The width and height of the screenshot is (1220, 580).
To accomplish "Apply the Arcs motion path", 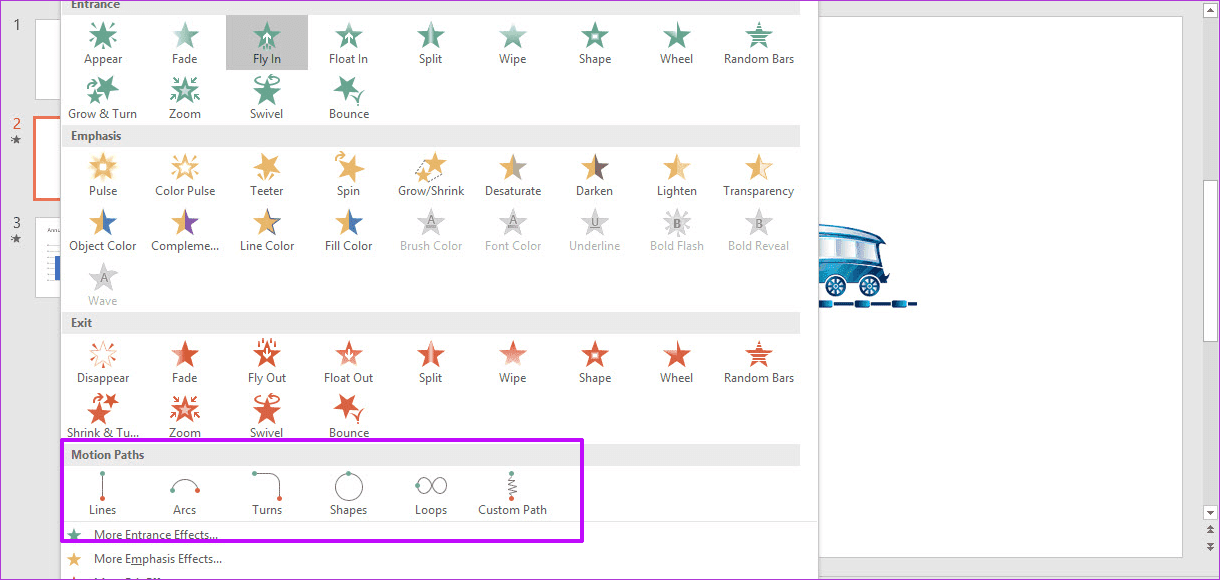I will (x=185, y=493).
